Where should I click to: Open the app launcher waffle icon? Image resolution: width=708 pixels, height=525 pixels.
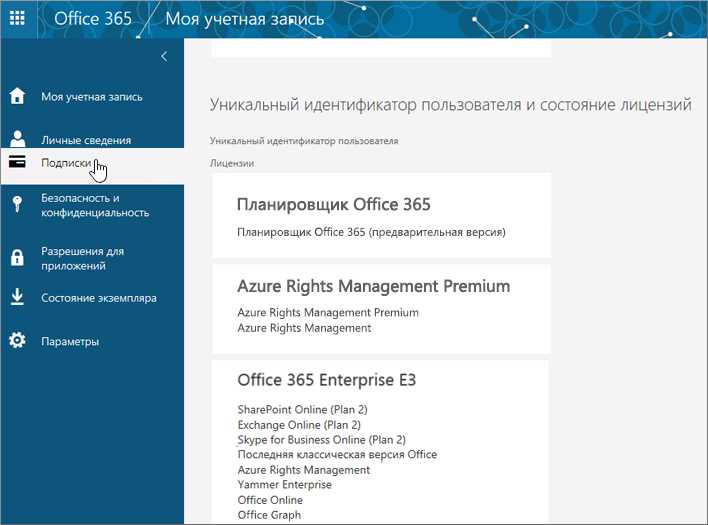[17, 19]
